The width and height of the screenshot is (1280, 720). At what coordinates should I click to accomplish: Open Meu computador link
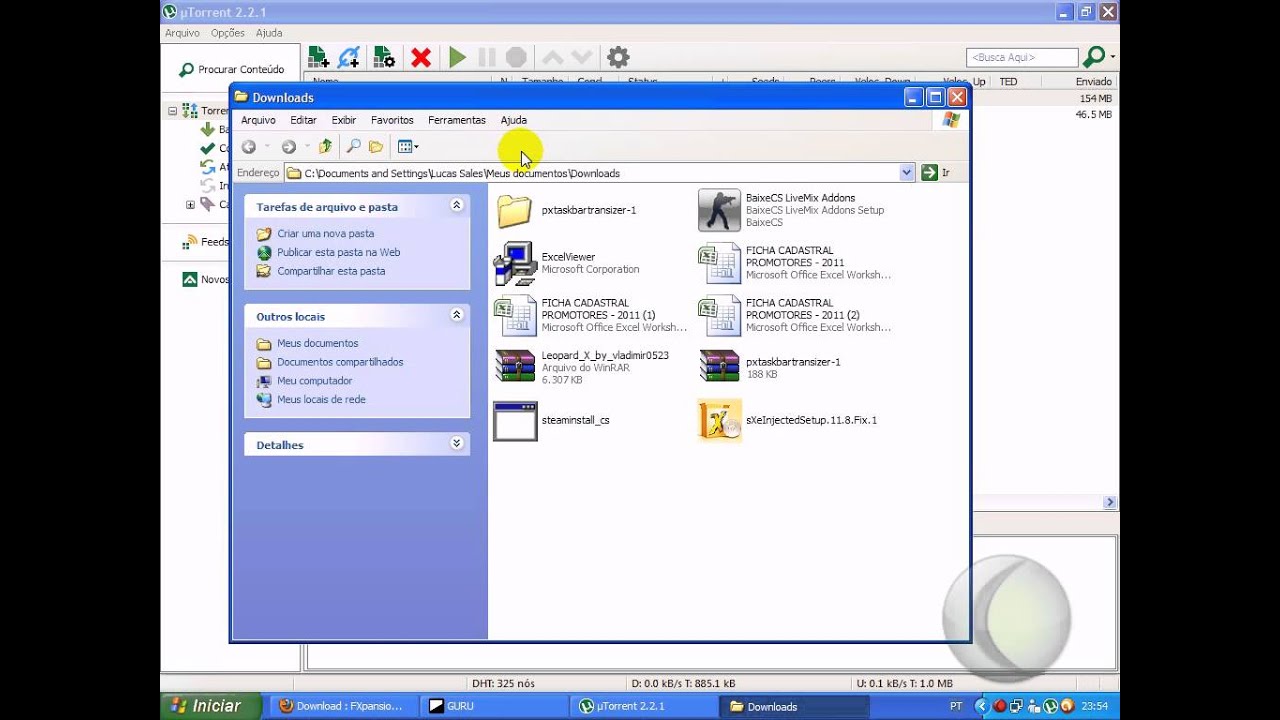click(314, 381)
